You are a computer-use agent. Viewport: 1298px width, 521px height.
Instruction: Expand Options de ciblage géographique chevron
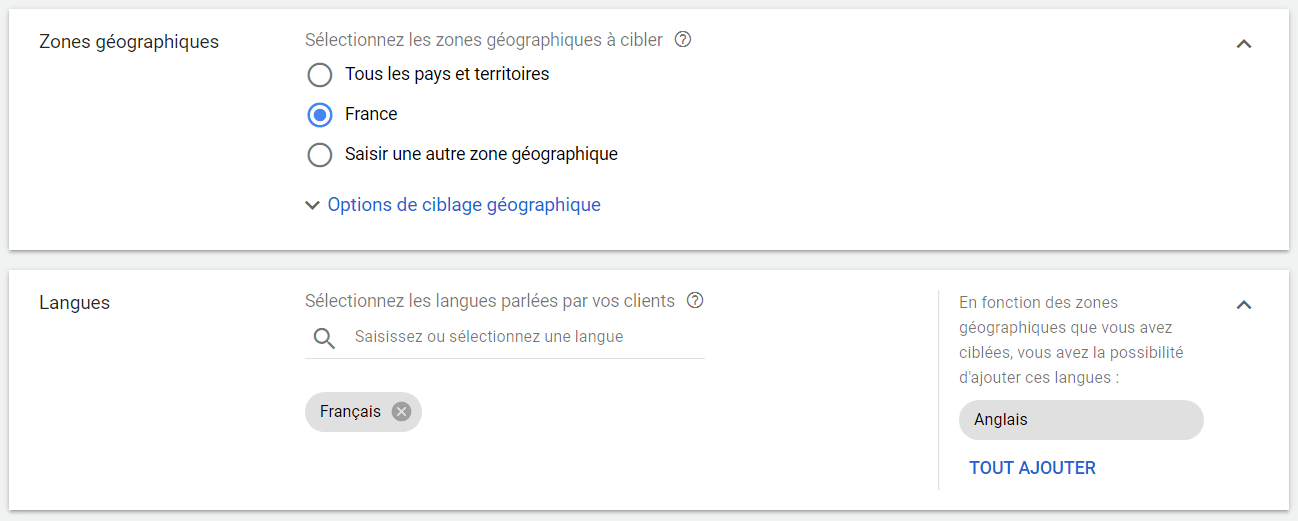[x=312, y=205]
